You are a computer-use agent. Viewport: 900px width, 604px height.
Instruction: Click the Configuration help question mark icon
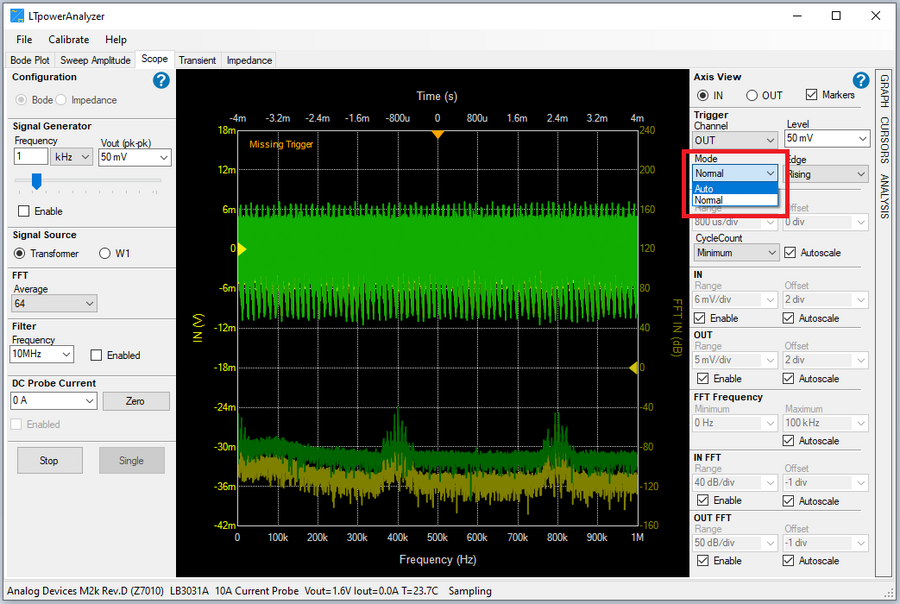coord(161,80)
